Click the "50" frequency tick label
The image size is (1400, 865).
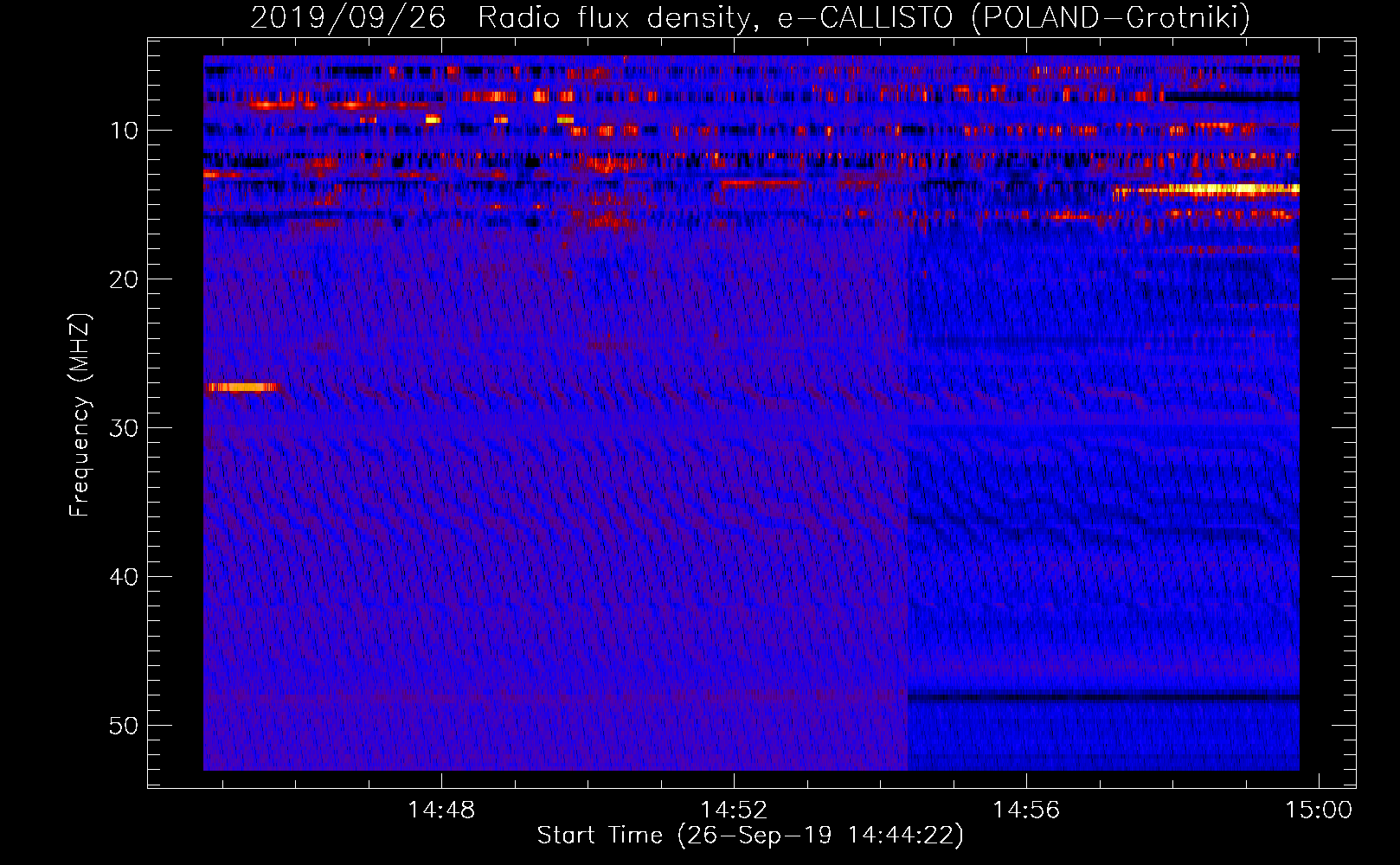[125, 726]
